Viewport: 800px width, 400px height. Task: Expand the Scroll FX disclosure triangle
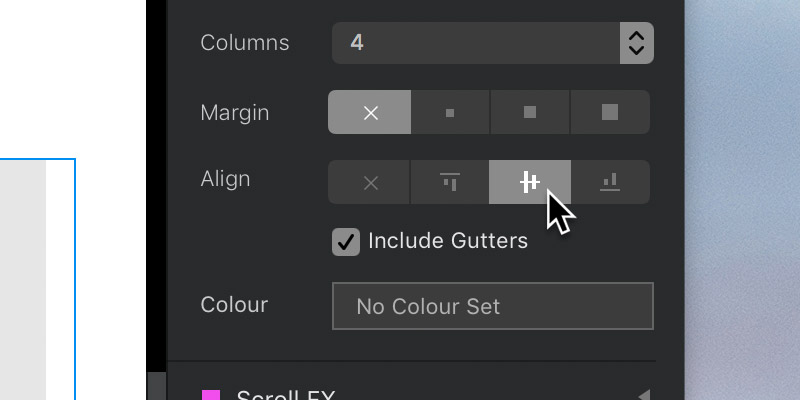click(x=644, y=395)
